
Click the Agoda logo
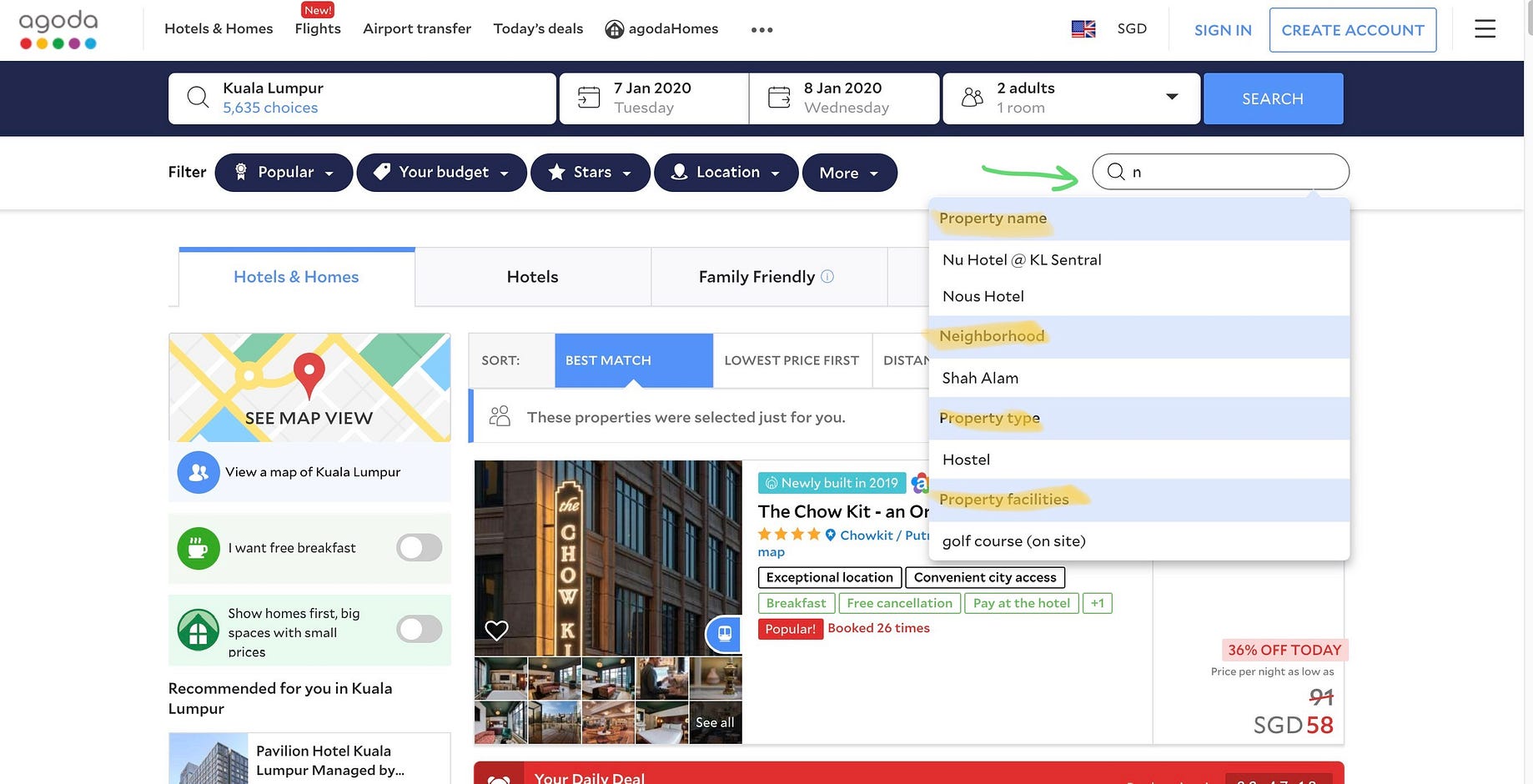point(58,28)
